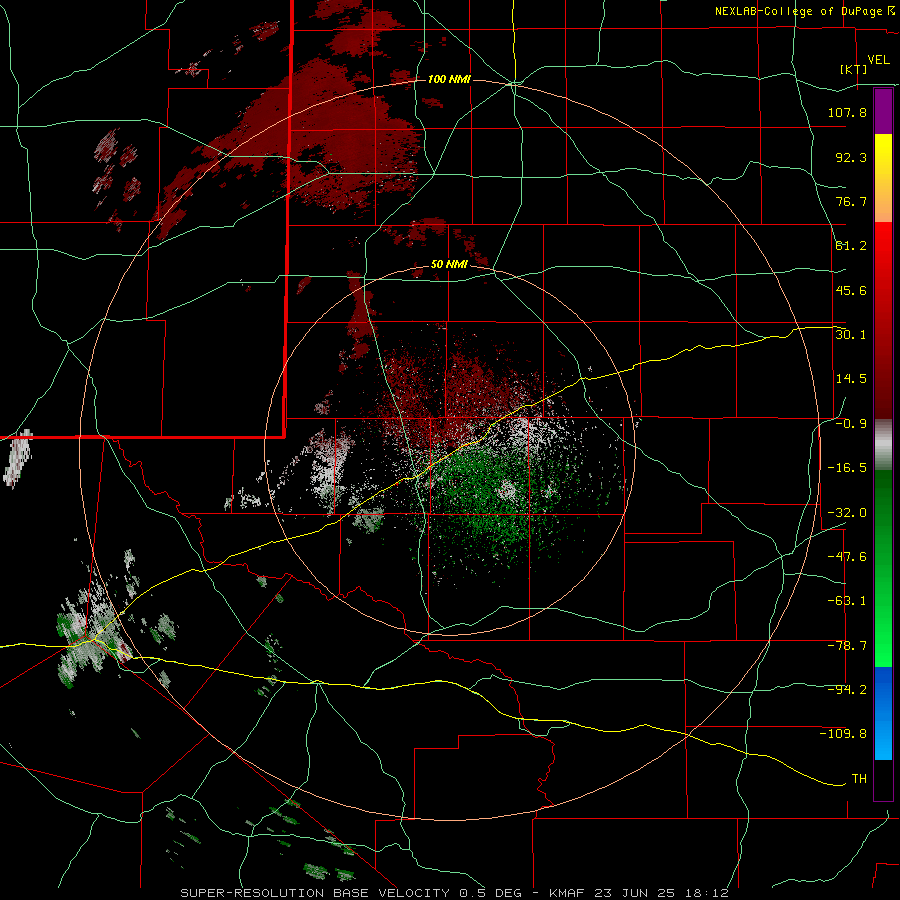Click the blue segment of the color bar

pyautogui.click(x=883, y=713)
